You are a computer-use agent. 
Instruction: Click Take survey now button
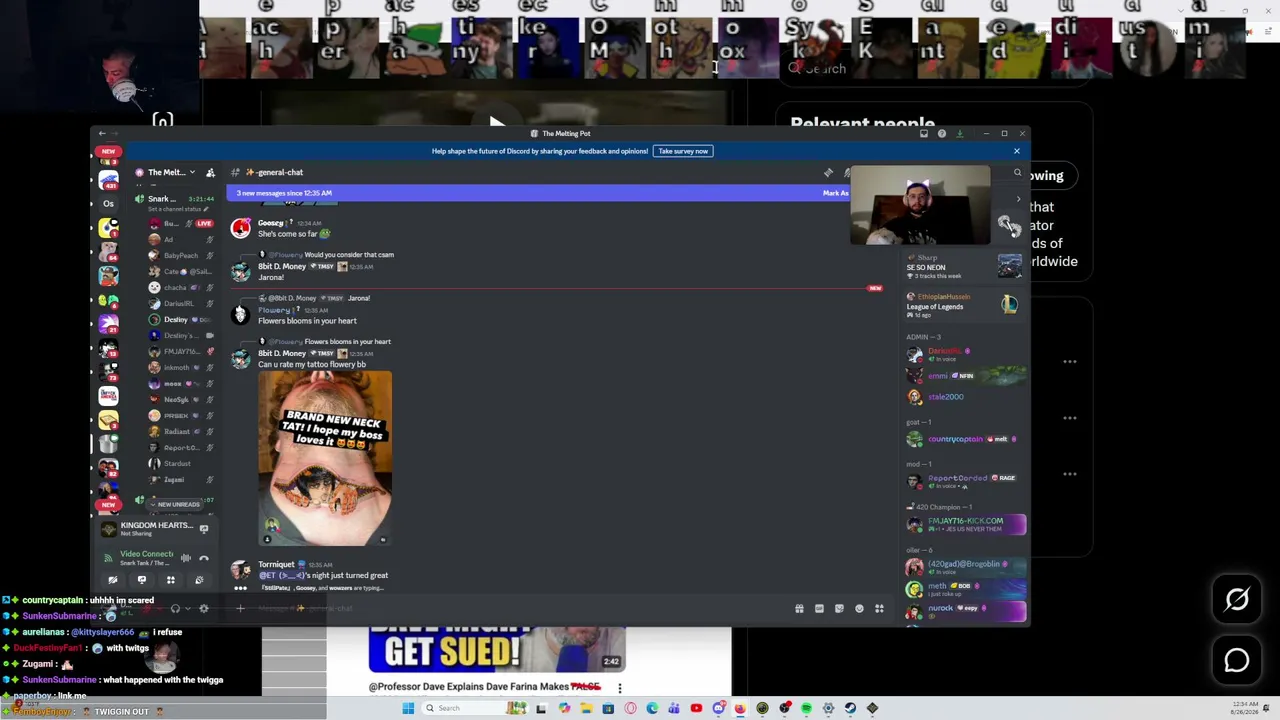(683, 151)
